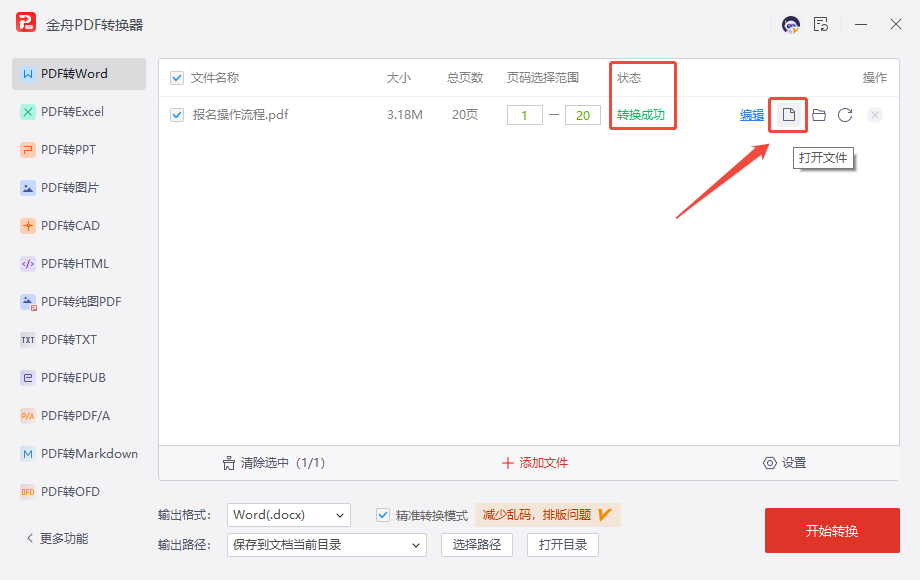This screenshot has height=580, width=920.
Task: Click the 编辑 link in the file row
Action: point(752,115)
